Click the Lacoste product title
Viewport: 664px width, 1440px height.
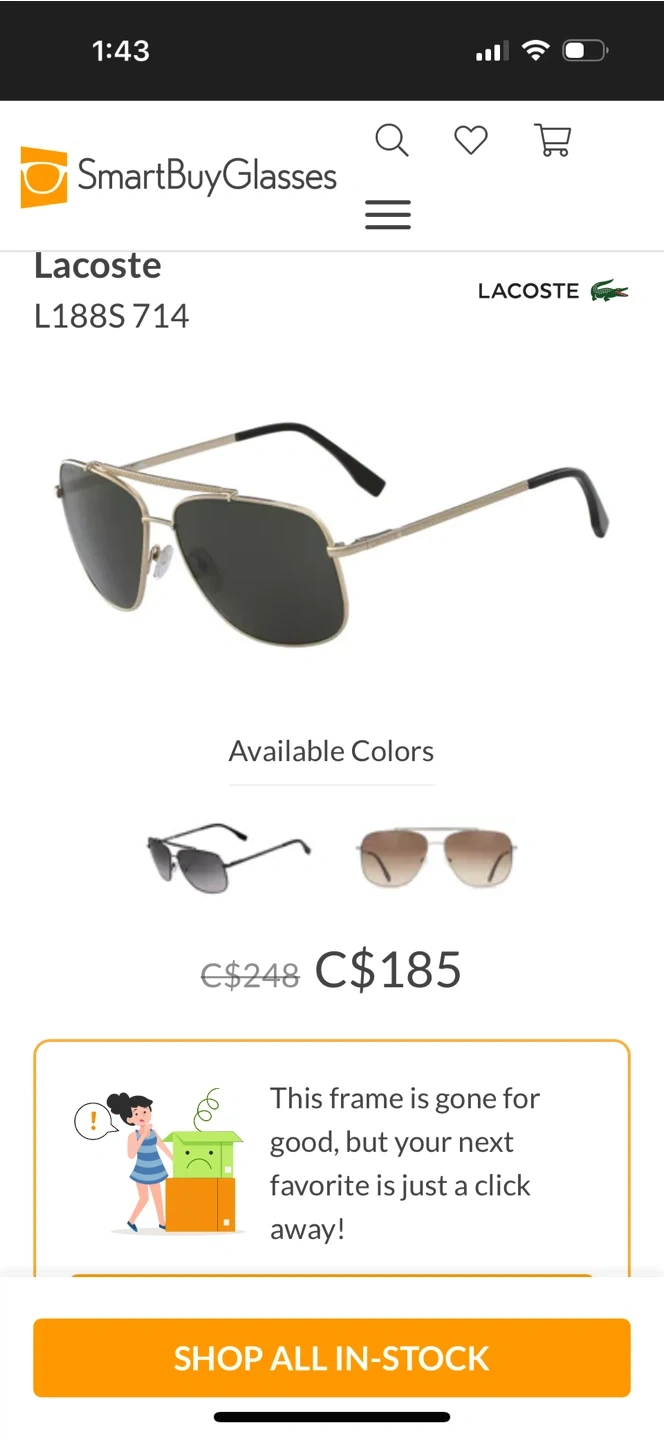[97, 265]
